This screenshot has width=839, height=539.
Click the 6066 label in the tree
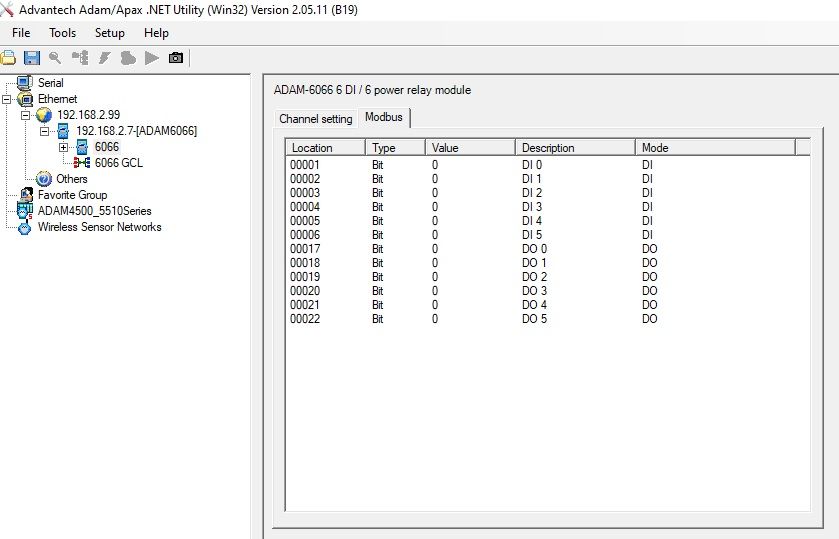tap(106, 147)
